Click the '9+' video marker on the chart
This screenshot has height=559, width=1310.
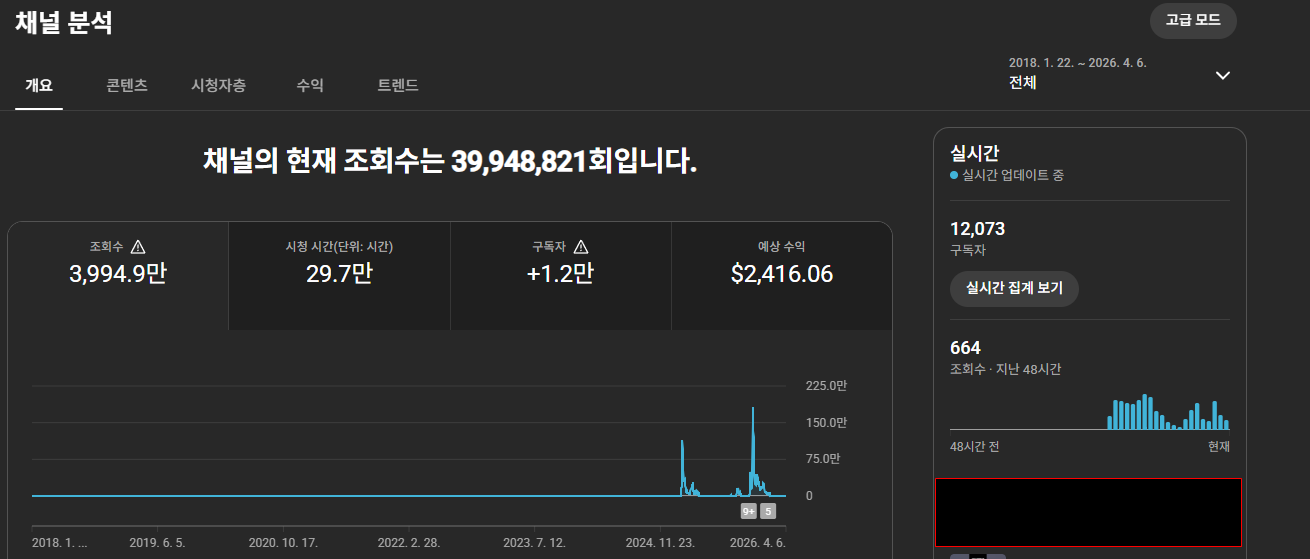click(x=749, y=511)
